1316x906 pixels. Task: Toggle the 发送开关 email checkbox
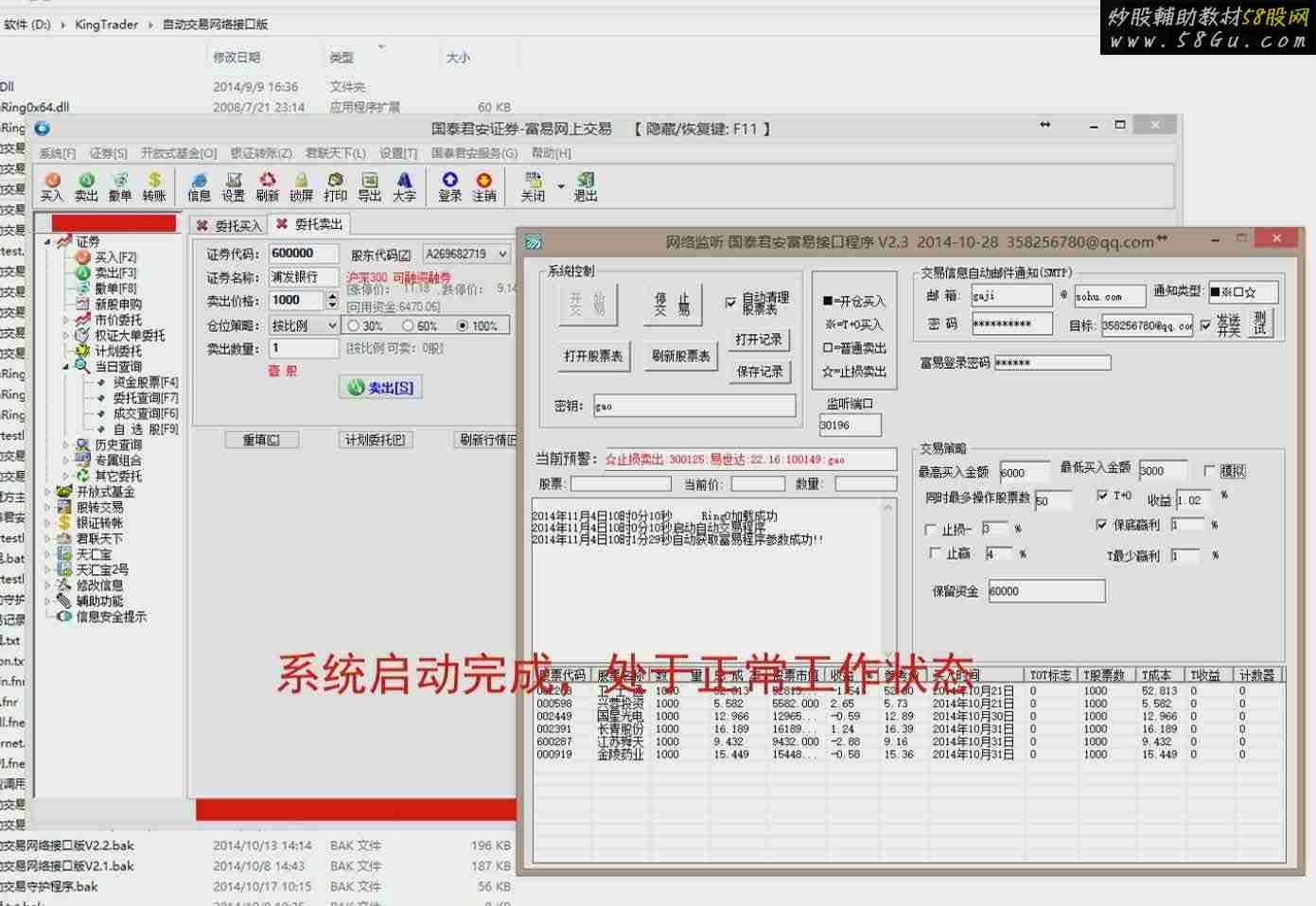1205,324
